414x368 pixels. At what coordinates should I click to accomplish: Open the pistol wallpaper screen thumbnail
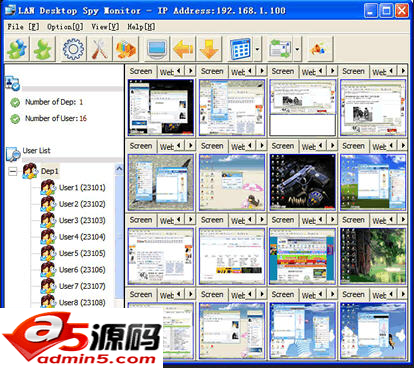[x=302, y=182]
